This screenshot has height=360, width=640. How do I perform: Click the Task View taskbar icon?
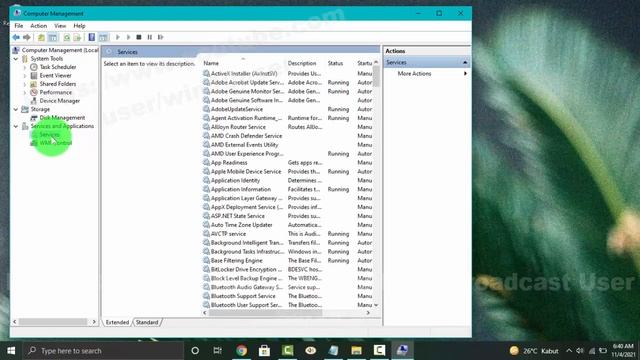point(218,350)
